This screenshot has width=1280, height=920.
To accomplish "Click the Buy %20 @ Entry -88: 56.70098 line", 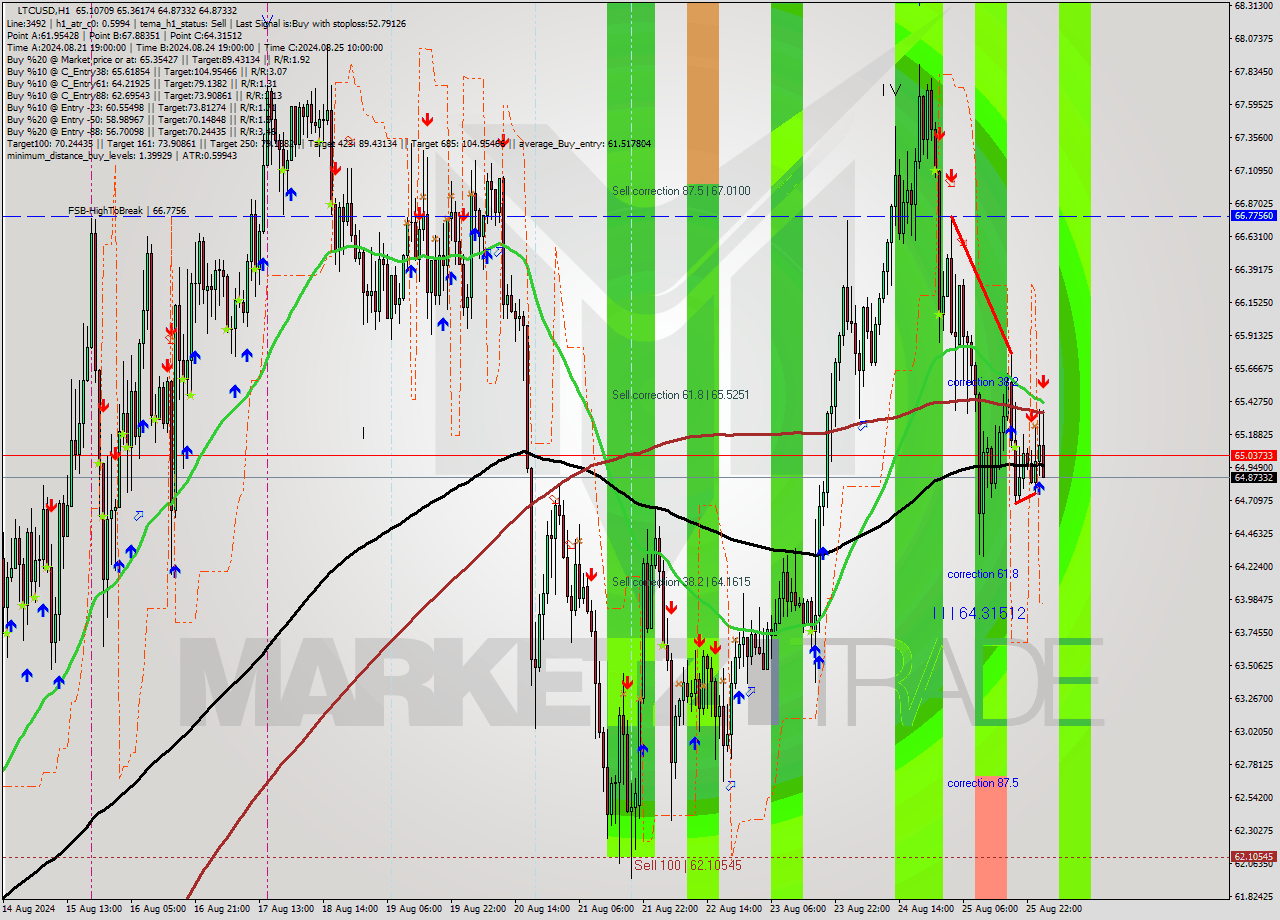I will [141, 131].
